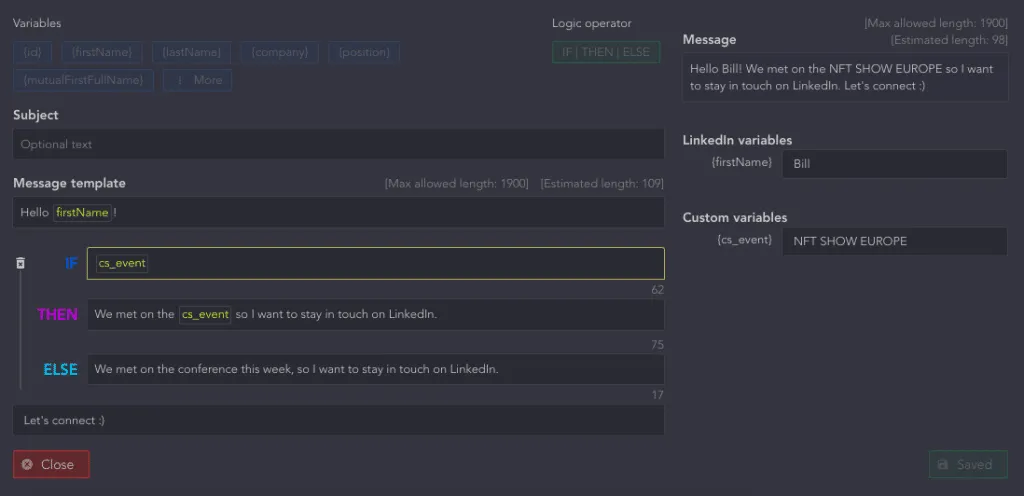Edit the Let's connect :) field
The width and height of the screenshot is (1024, 496).
[x=338, y=420]
